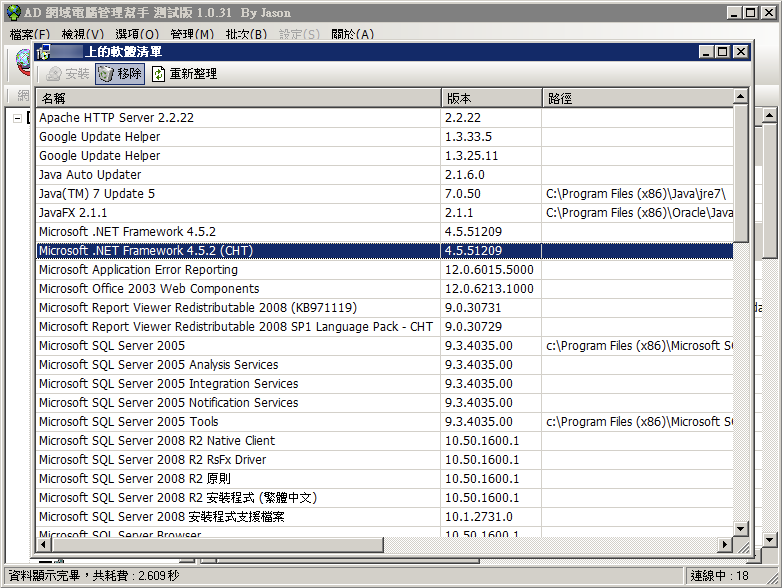Sort list by 版本 column header
This screenshot has height=588, width=782.
(492, 98)
